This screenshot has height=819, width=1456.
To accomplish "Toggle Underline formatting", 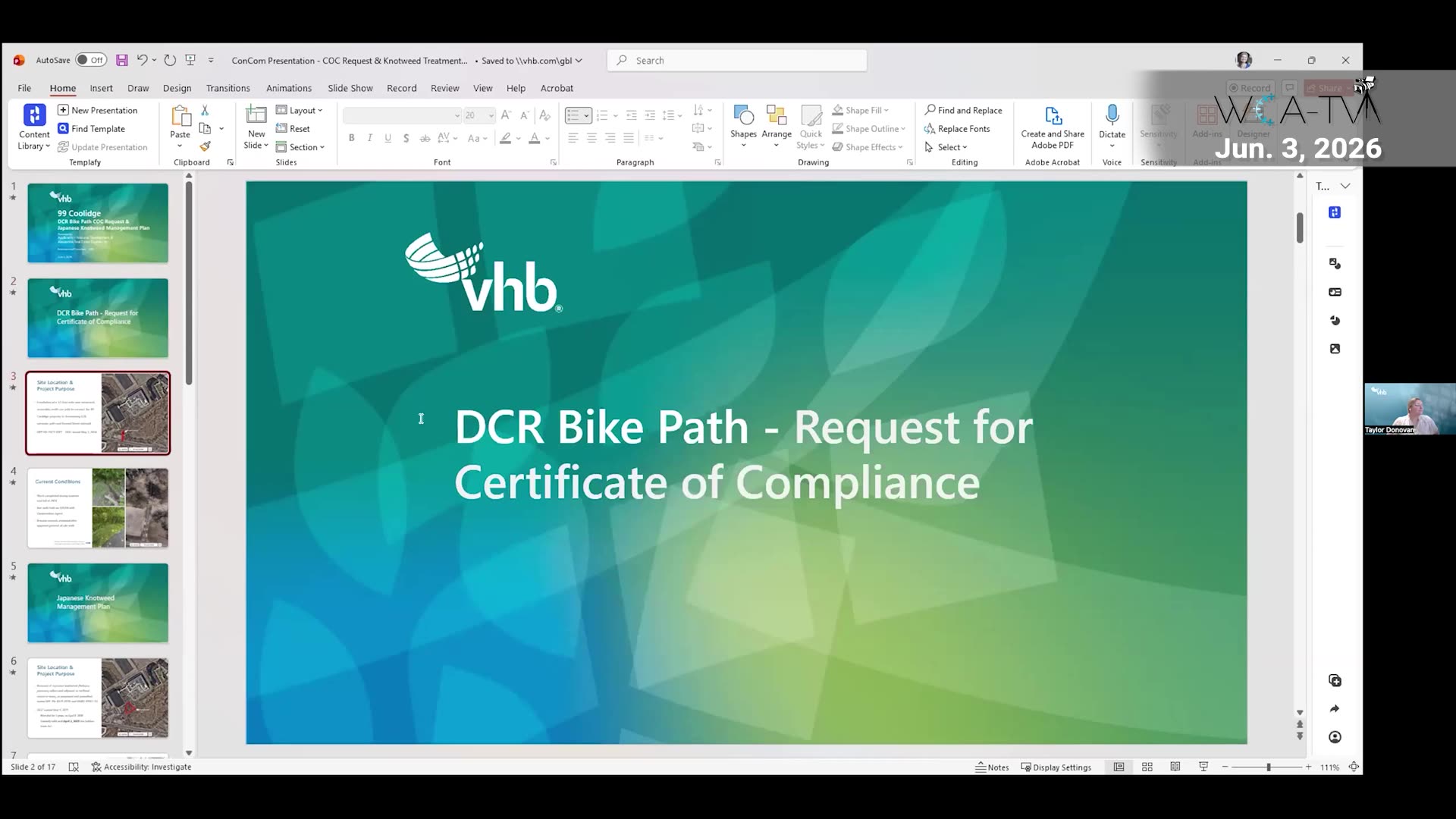I will (388, 138).
